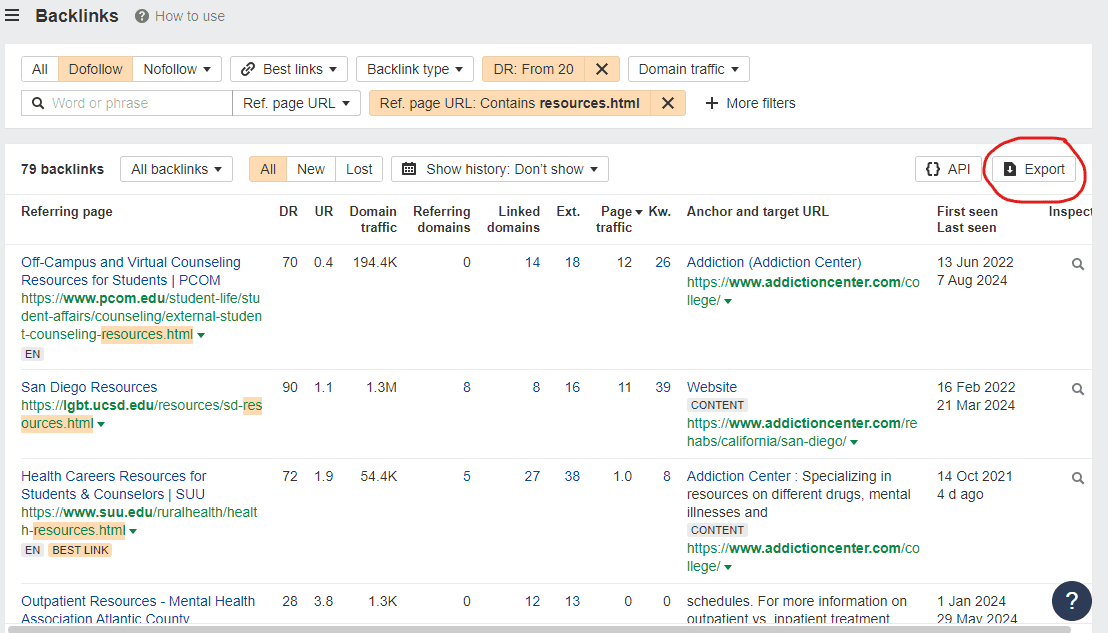Screen dimensions: 1108x633
Task: Open the Ref. page URL search scope dropdown
Action: coord(296,103)
